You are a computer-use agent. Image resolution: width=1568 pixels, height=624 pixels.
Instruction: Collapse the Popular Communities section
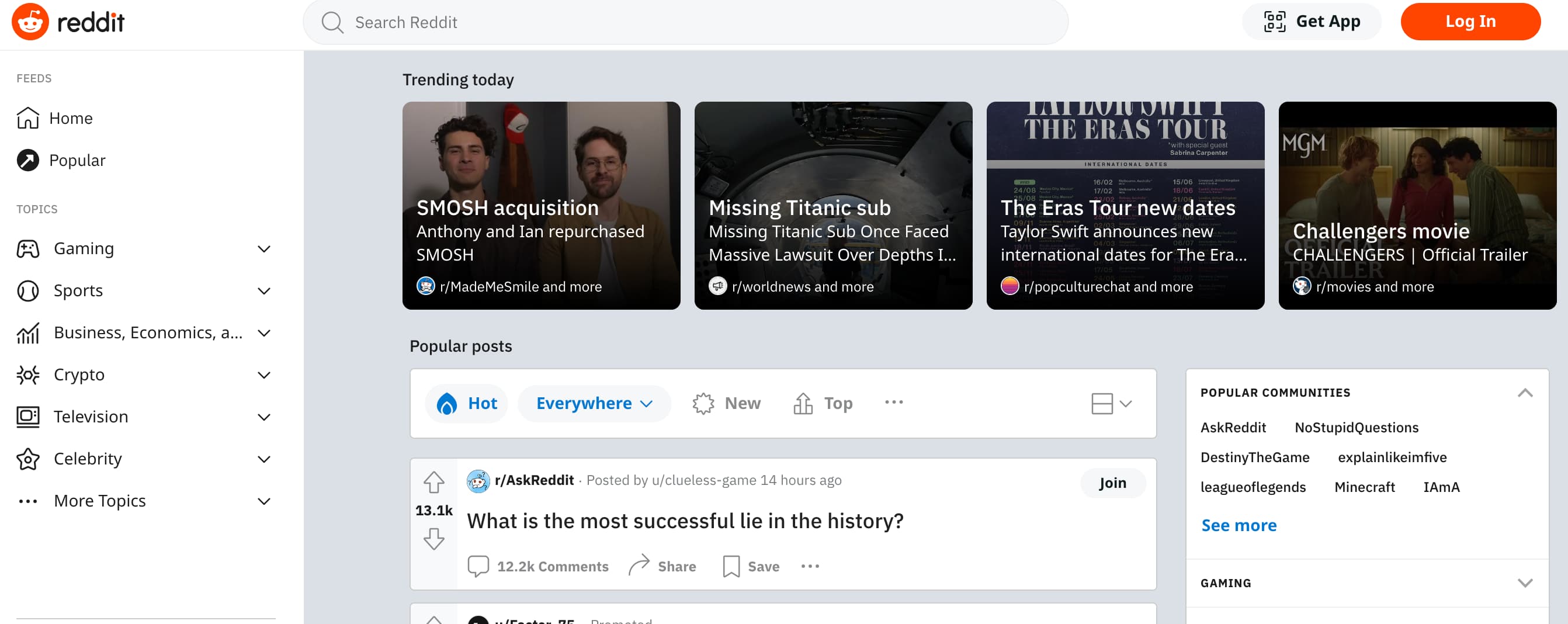click(1525, 393)
